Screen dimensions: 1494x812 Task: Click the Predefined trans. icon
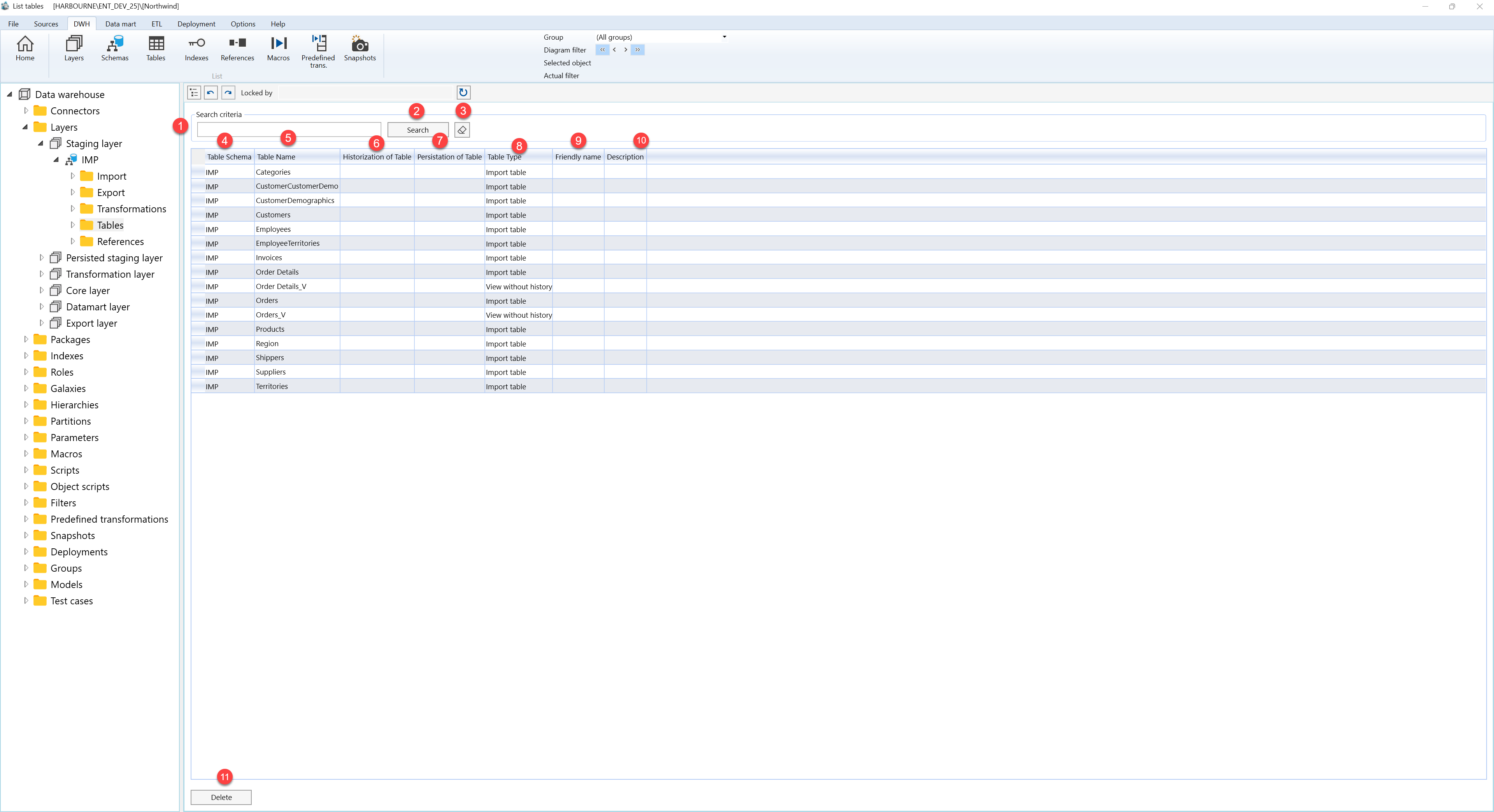pyautogui.click(x=318, y=51)
